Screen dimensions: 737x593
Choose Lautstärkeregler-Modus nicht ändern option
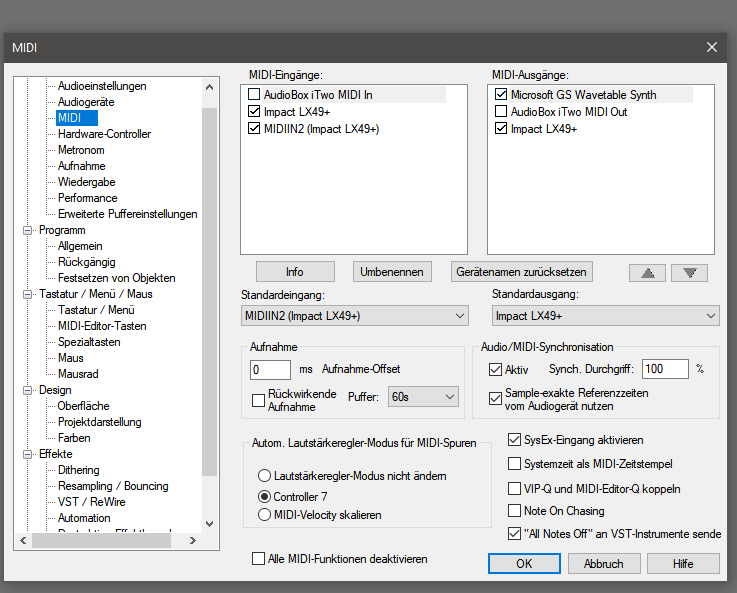click(265, 475)
